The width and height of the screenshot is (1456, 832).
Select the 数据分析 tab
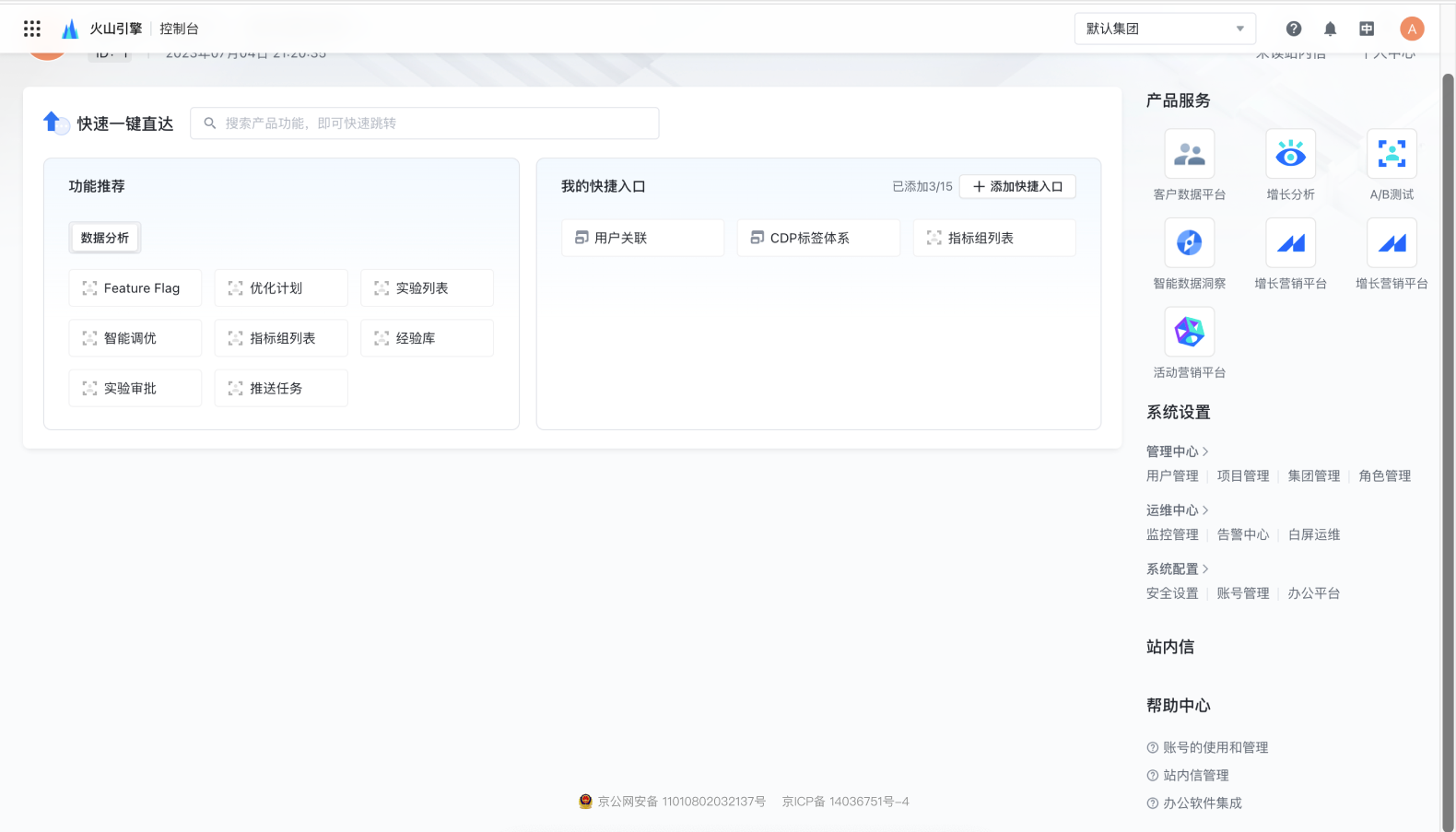pyautogui.click(x=105, y=238)
